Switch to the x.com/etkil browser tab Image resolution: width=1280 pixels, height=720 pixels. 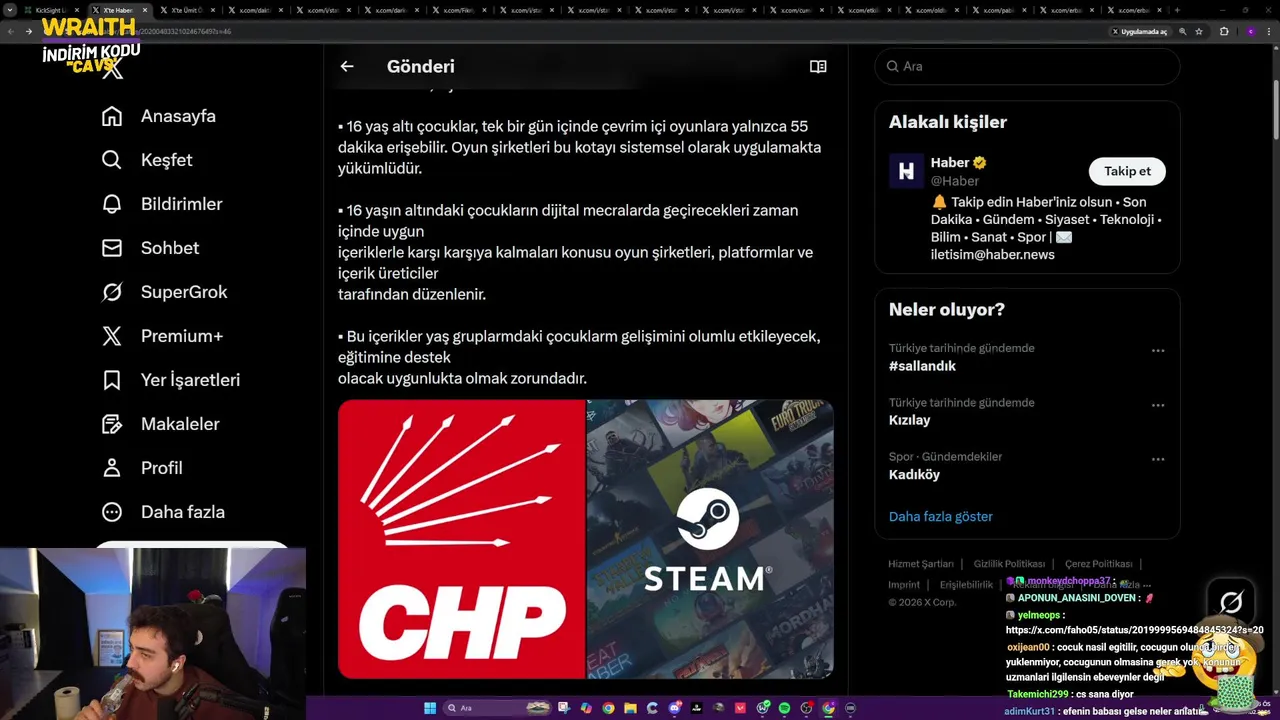(x=863, y=10)
